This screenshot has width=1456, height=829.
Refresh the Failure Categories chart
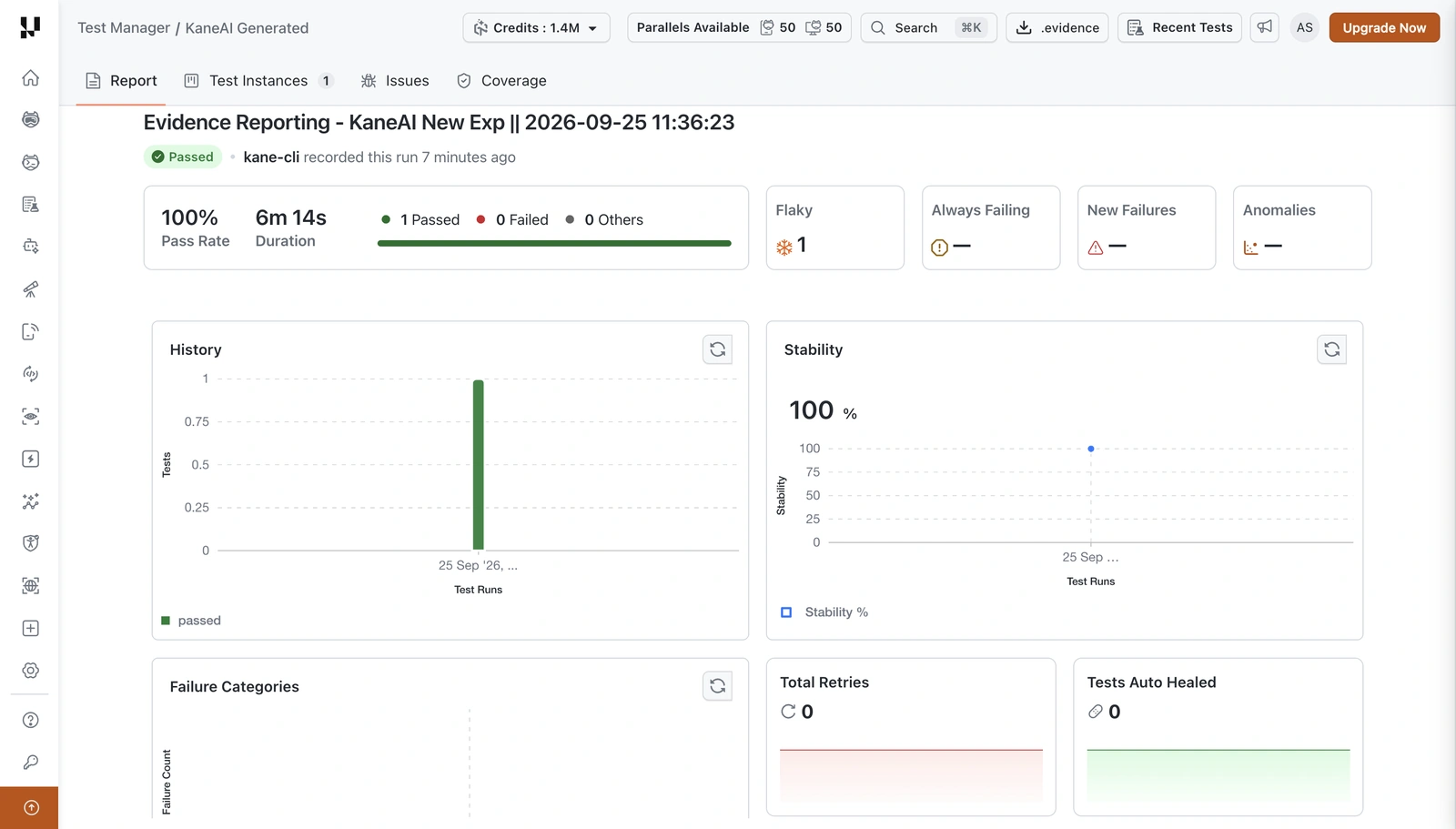717,686
